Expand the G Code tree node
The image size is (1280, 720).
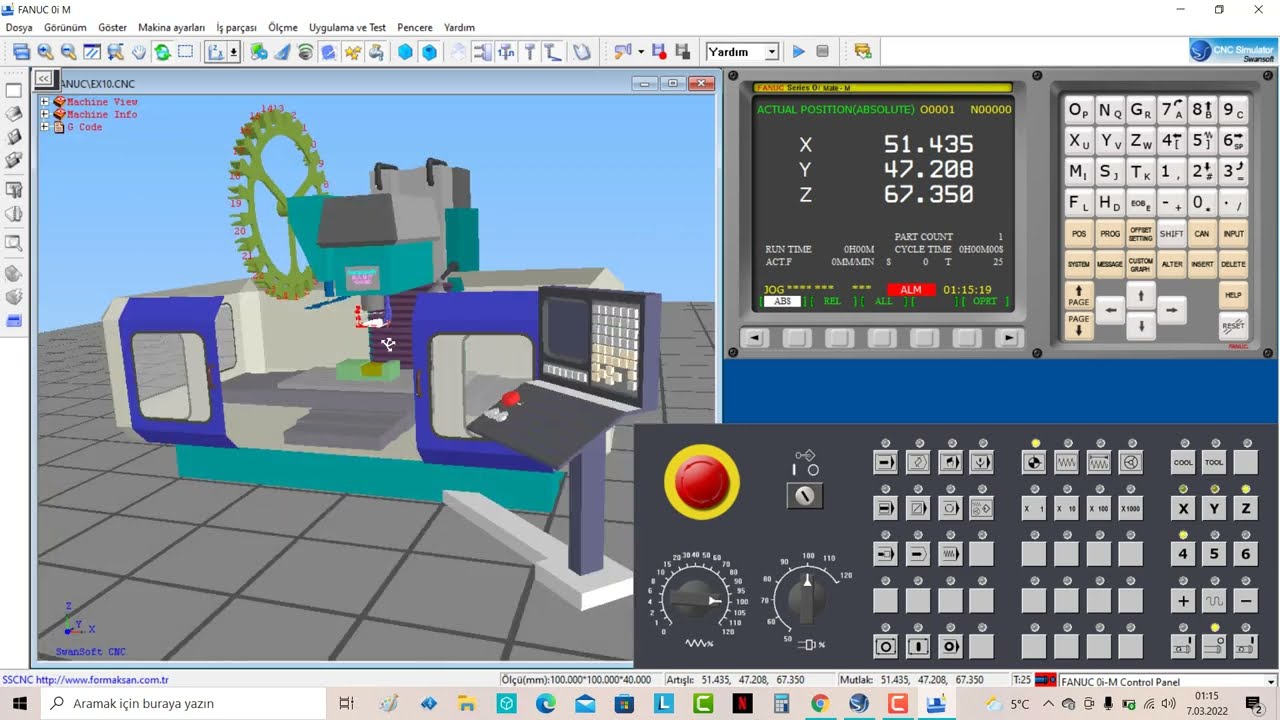(x=45, y=128)
